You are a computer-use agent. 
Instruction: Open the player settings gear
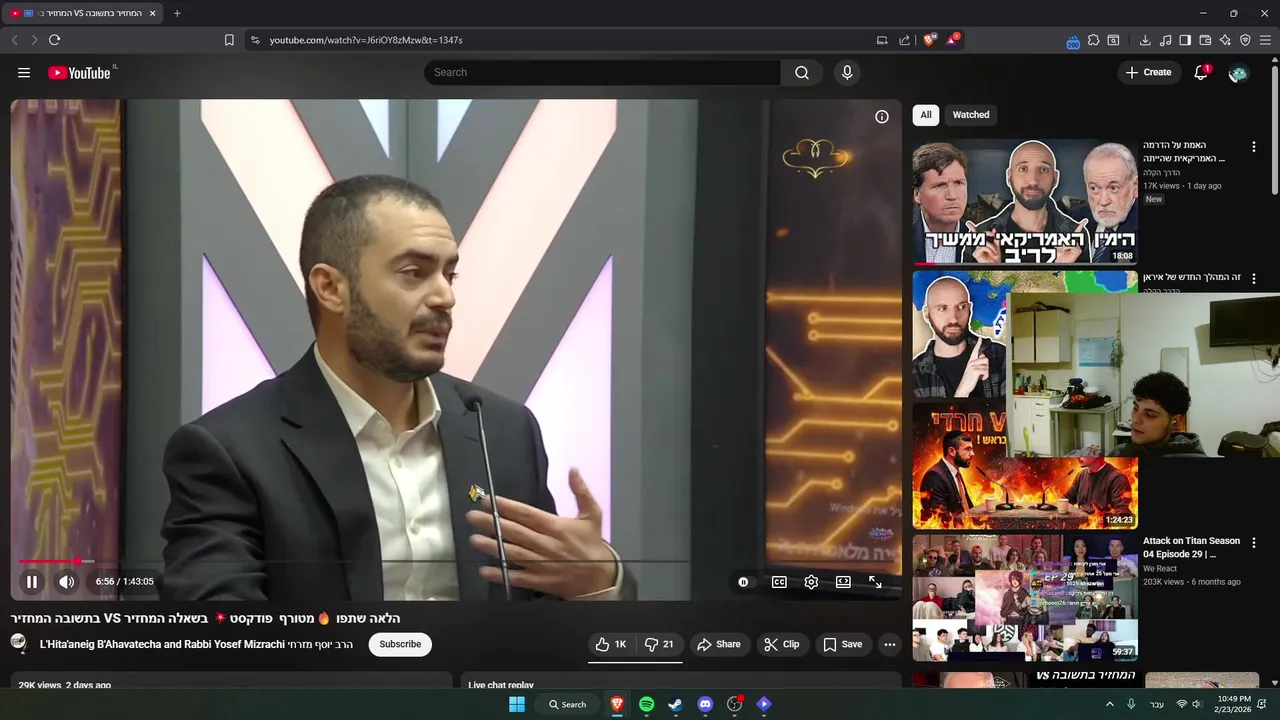tap(811, 582)
